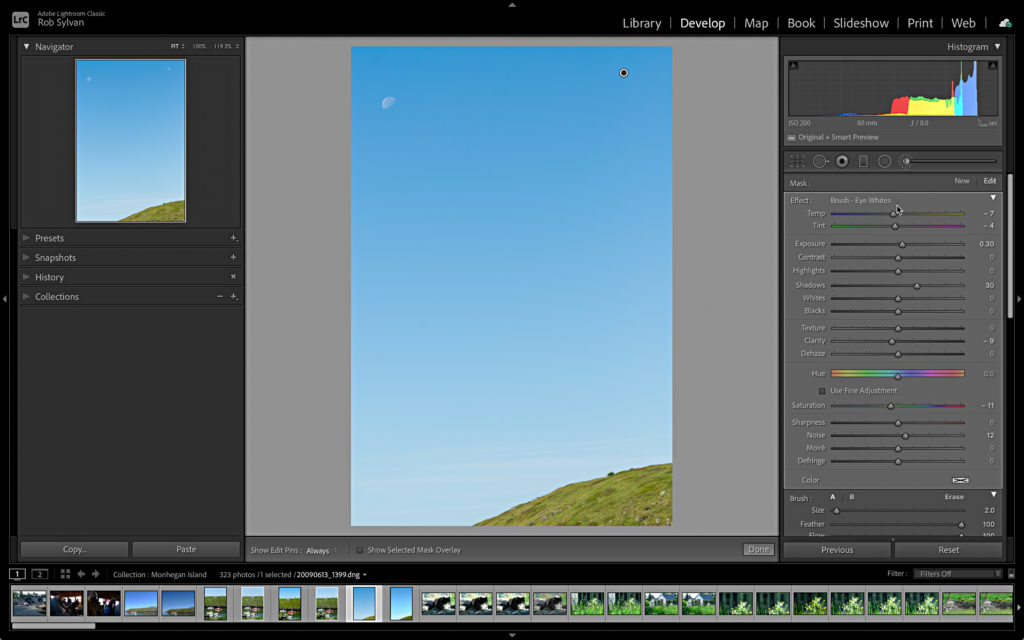Toggle the filter lock switch in filmstrip
Screen dimensions: 1024x640
1011,574
